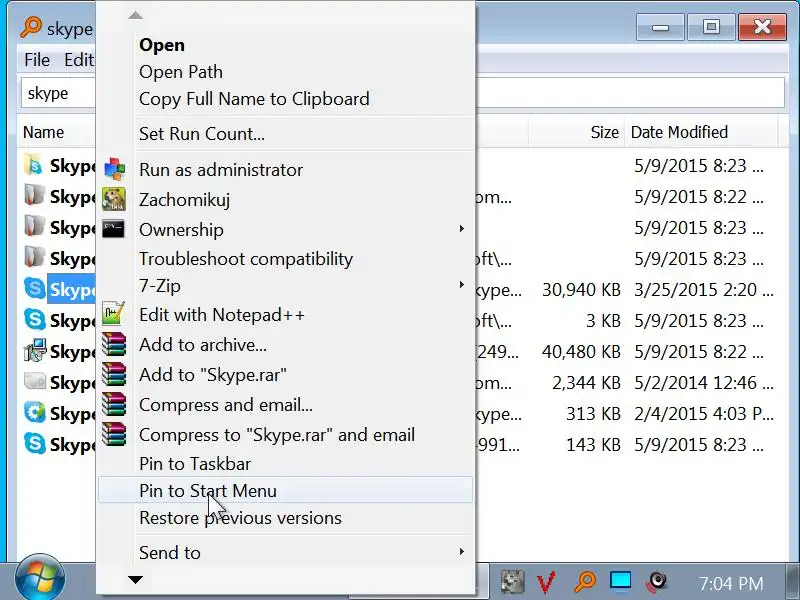Click the WinRAR icon for Compress to "Skype.rar" and email
The width and height of the screenshot is (800, 600).
[114, 435]
